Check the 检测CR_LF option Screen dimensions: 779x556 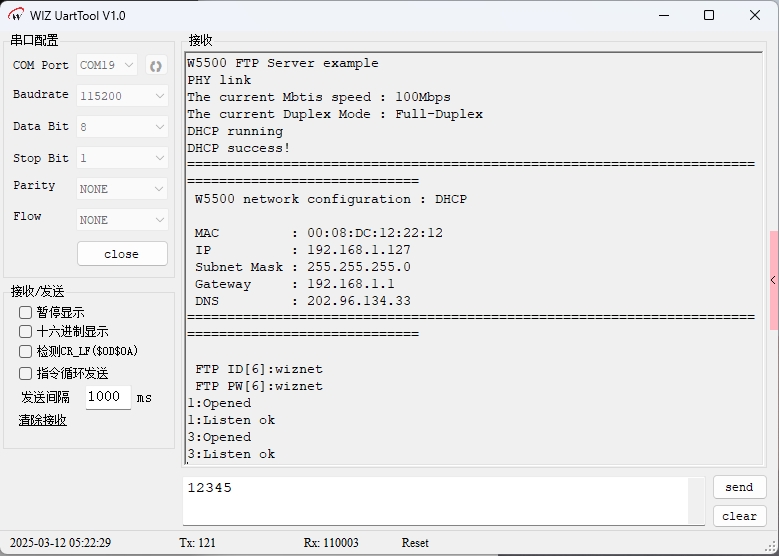(x=26, y=352)
